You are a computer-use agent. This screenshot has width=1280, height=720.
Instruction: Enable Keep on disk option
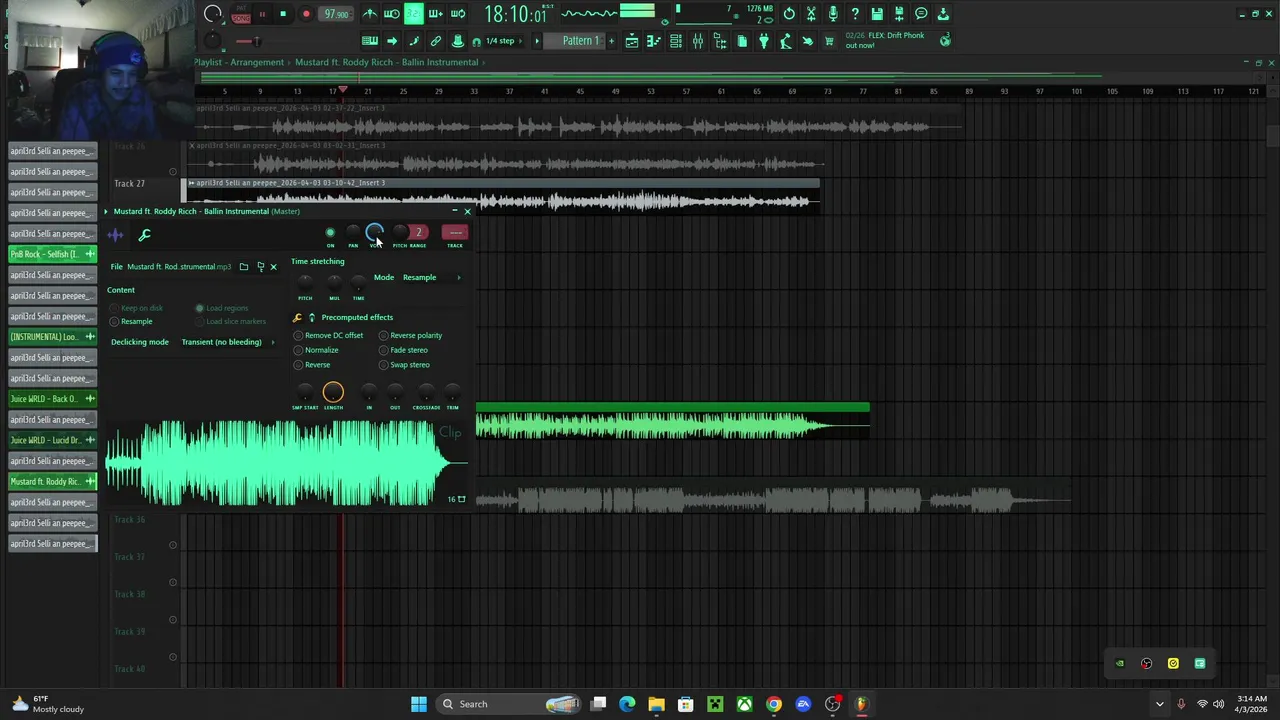click(x=138, y=308)
